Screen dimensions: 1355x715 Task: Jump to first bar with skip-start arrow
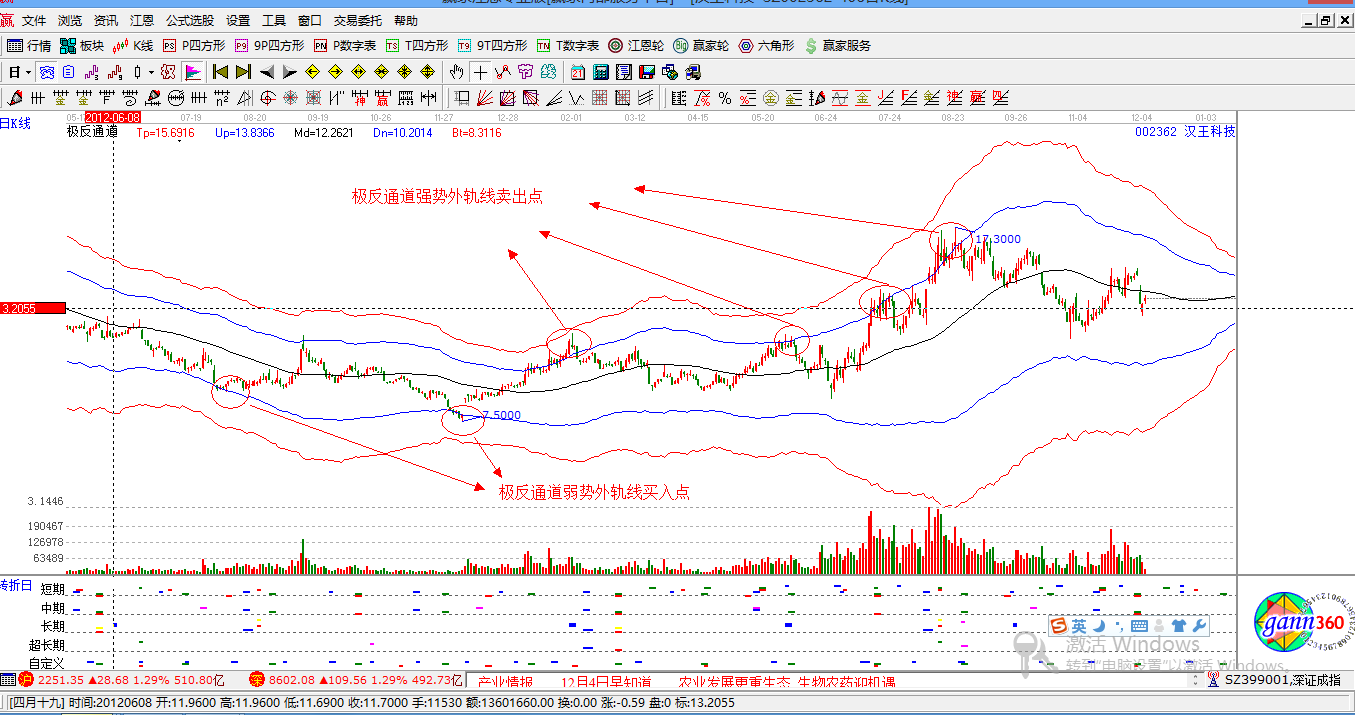(220, 72)
